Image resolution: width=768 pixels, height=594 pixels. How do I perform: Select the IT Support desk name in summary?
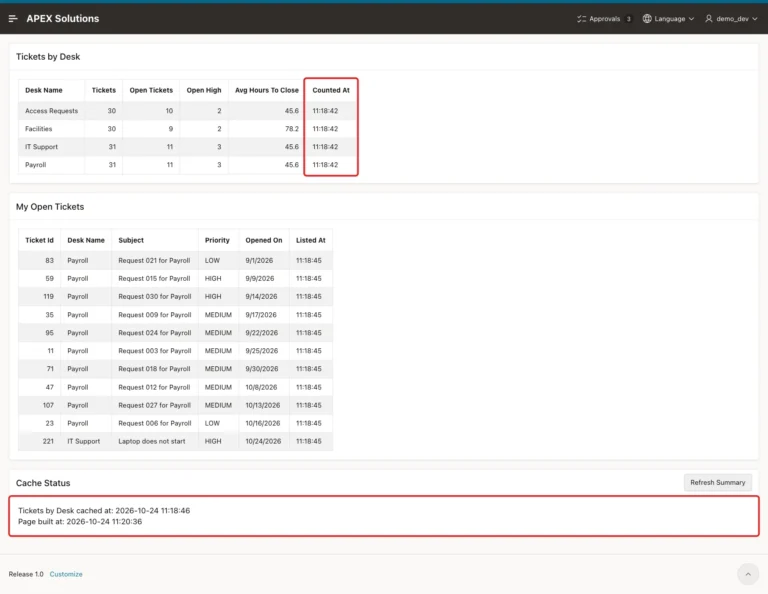point(41,147)
